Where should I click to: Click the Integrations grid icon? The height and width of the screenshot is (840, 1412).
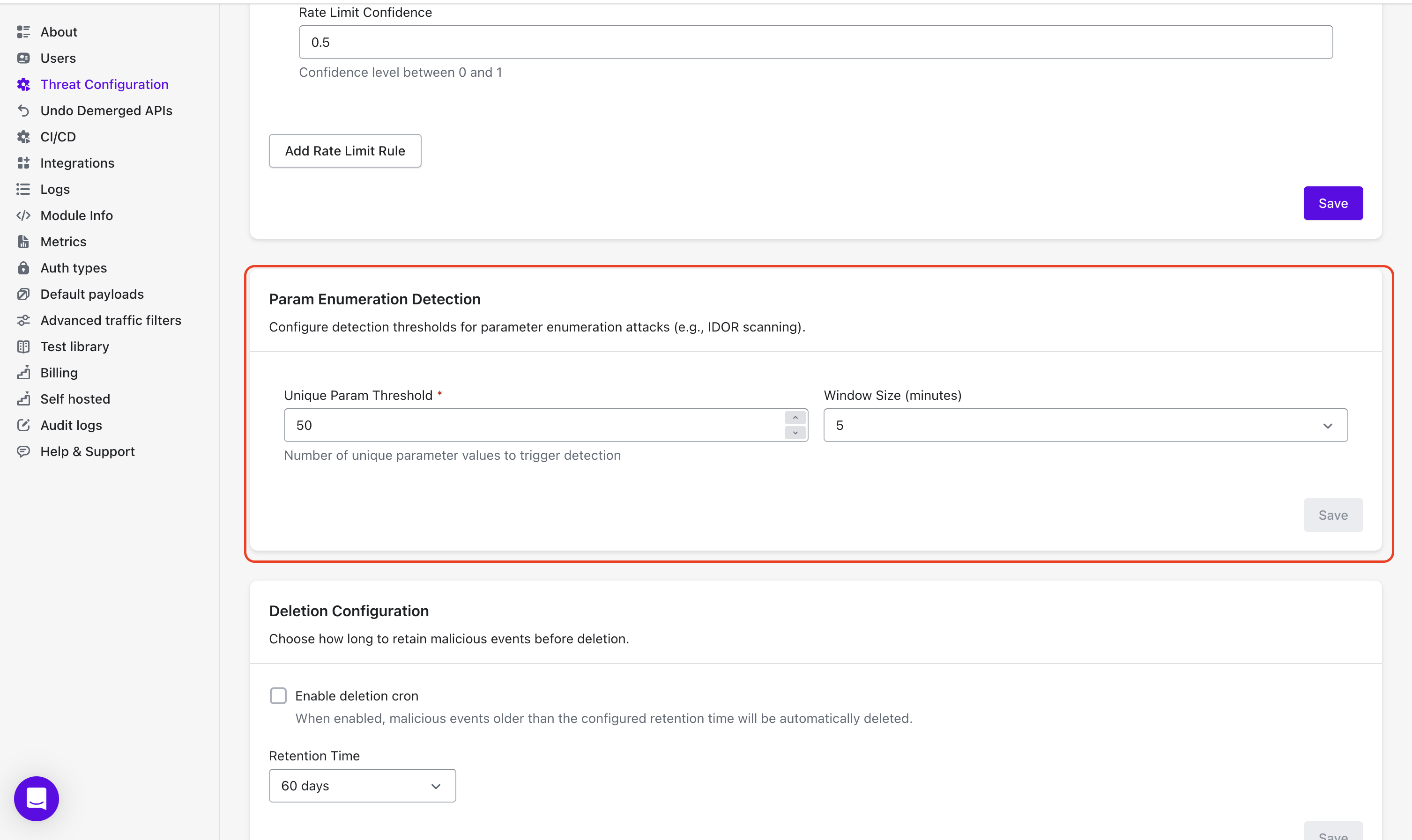pos(23,163)
